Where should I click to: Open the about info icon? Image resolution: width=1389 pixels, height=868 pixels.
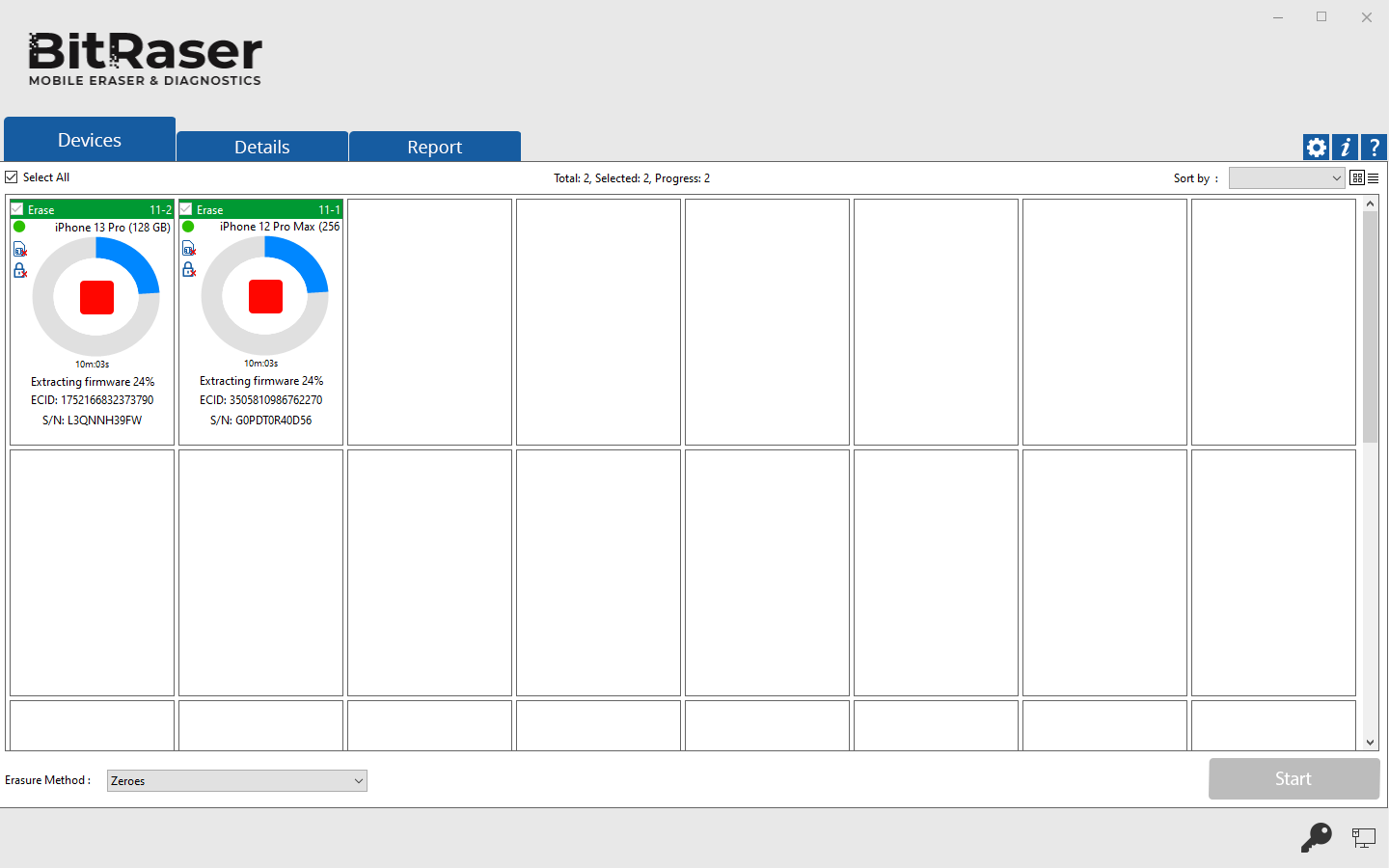coord(1346,148)
